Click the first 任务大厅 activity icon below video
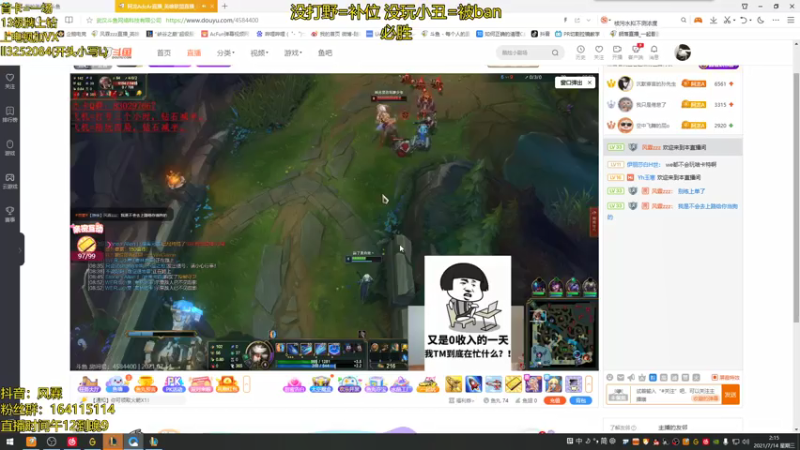Viewport: 800px width, 450px height. [x=88, y=384]
